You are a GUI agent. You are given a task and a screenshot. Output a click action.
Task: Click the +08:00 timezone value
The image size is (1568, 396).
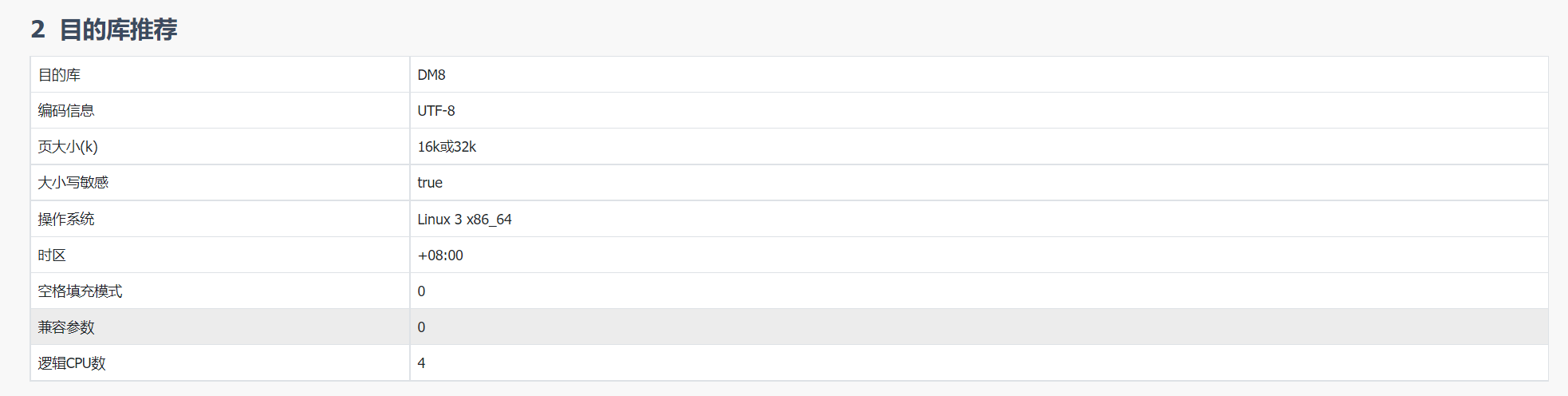440,255
